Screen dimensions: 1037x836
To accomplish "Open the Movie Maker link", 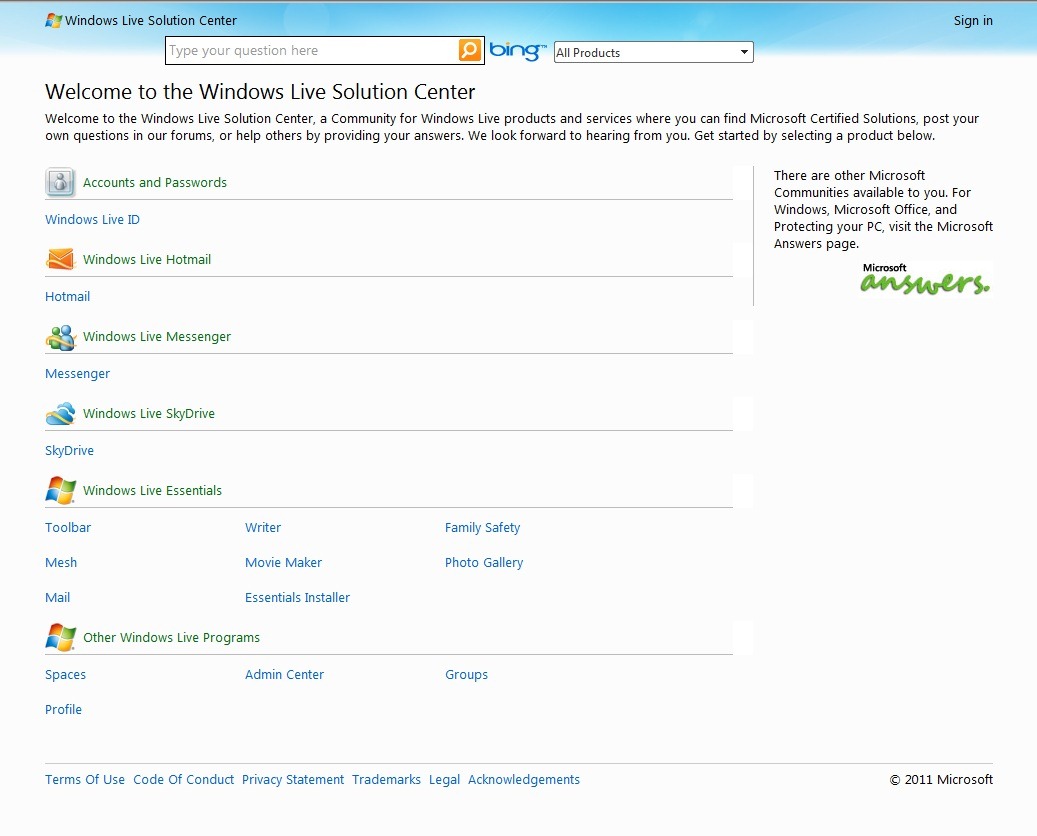I will tap(283, 563).
